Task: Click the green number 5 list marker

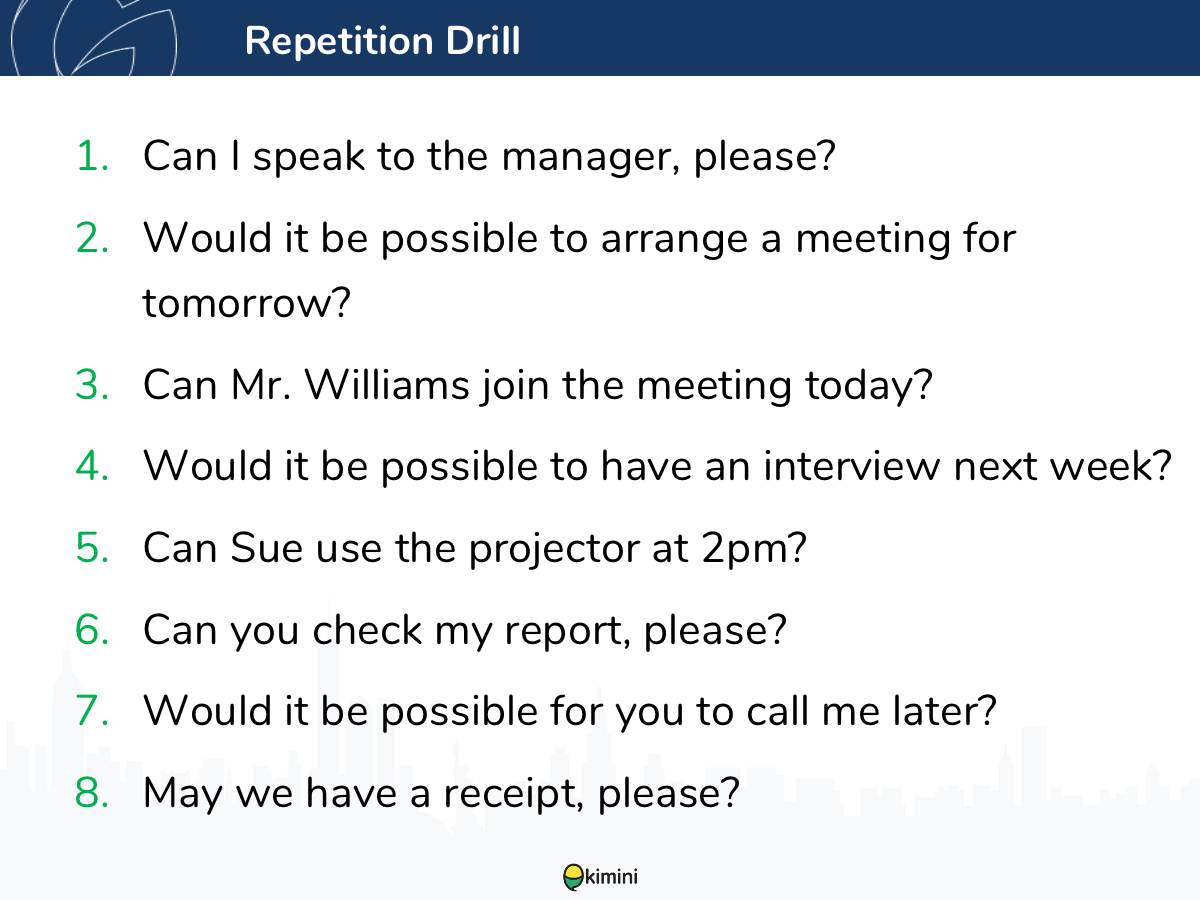Action: (93, 548)
